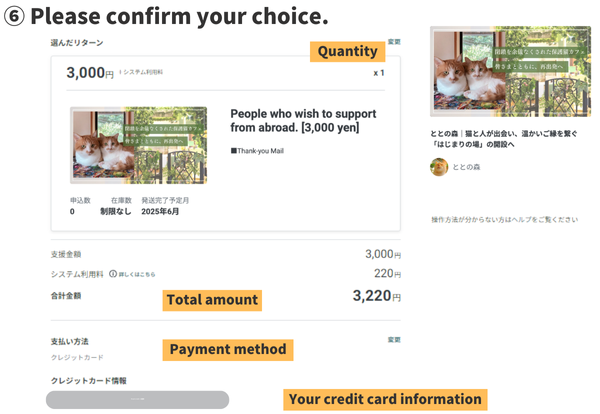This screenshot has width=600, height=414.
Task: Open the help link for operation instructions
Action: click(505, 219)
